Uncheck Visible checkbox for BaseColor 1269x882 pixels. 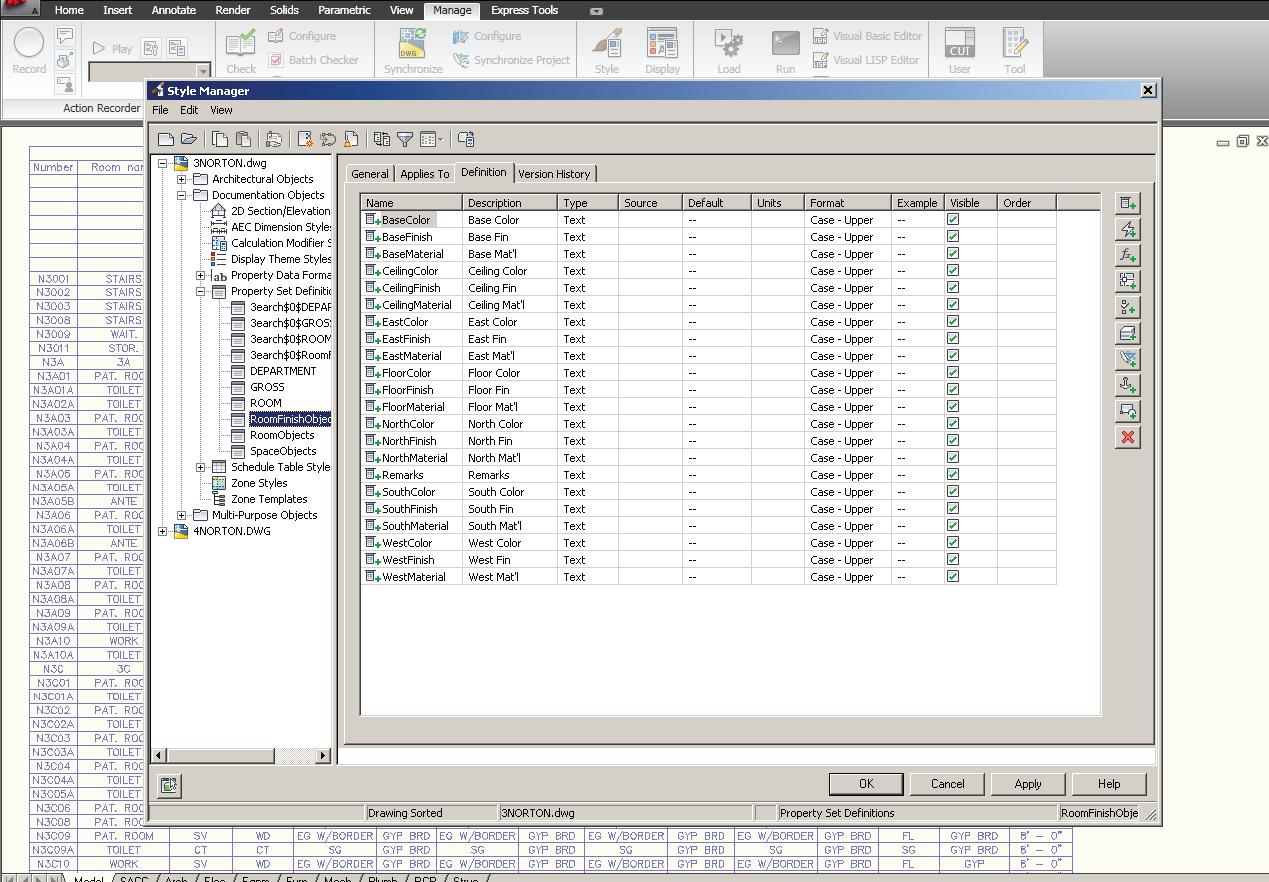point(953,219)
